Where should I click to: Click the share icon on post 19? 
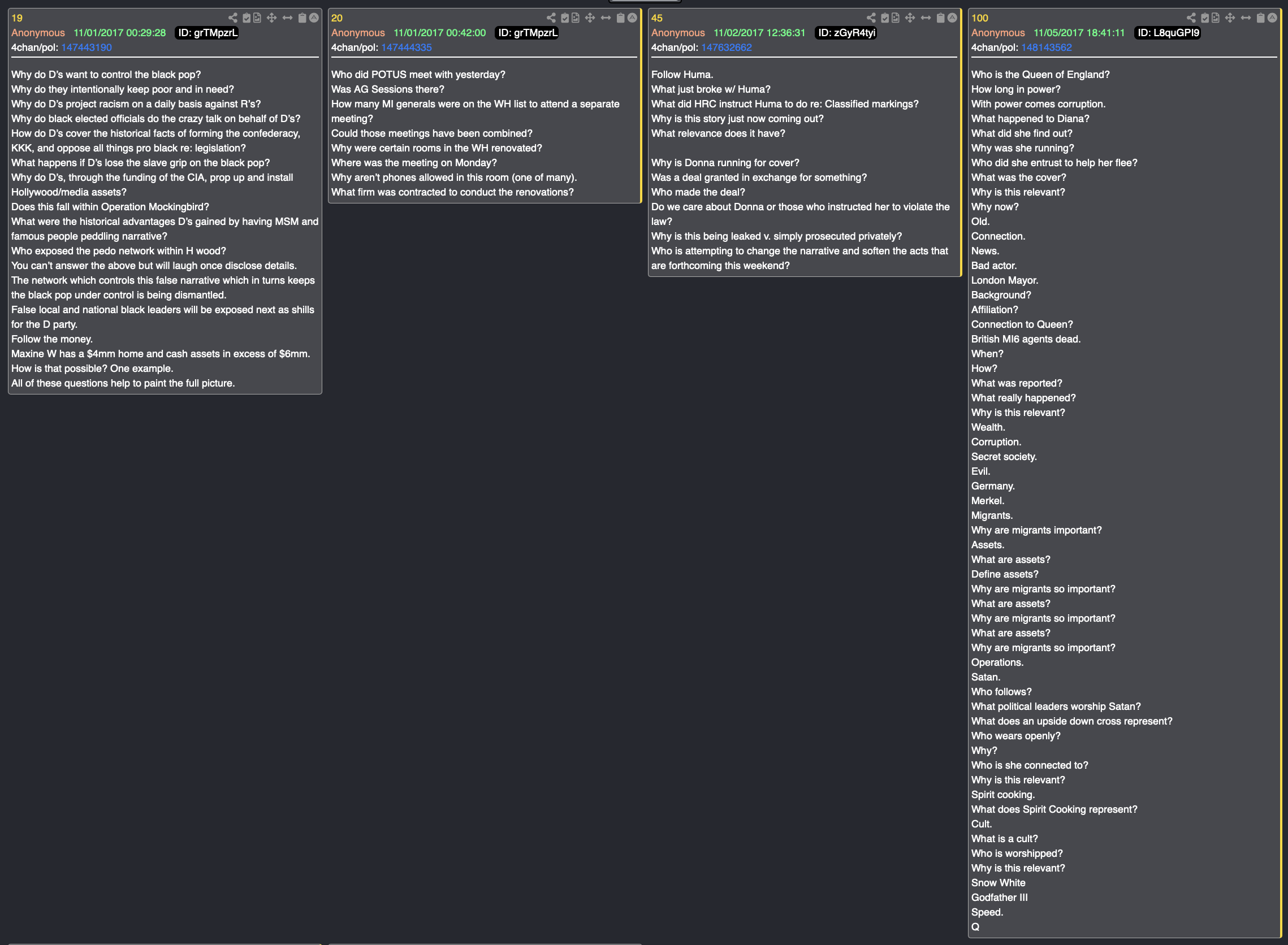pos(233,18)
